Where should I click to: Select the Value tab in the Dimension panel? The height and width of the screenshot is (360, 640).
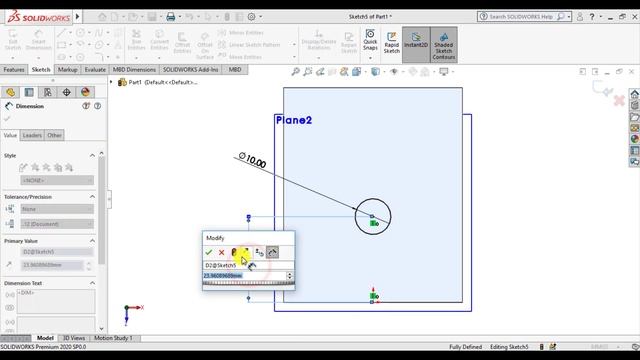[10, 135]
